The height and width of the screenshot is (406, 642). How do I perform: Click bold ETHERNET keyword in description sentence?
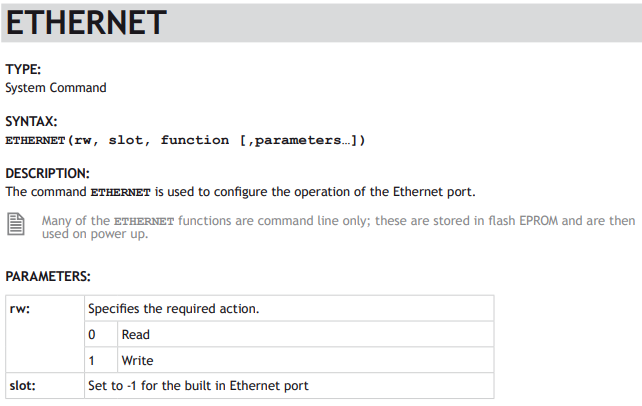120,192
